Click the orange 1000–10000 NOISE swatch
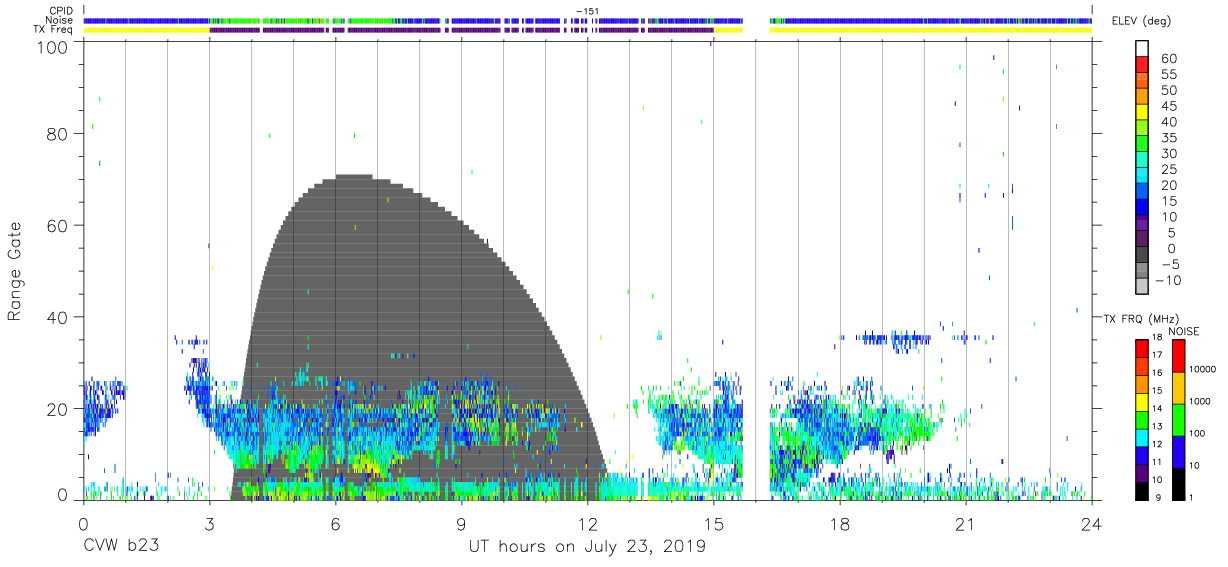Screen dimensions: 1228x567 coord(1177,388)
